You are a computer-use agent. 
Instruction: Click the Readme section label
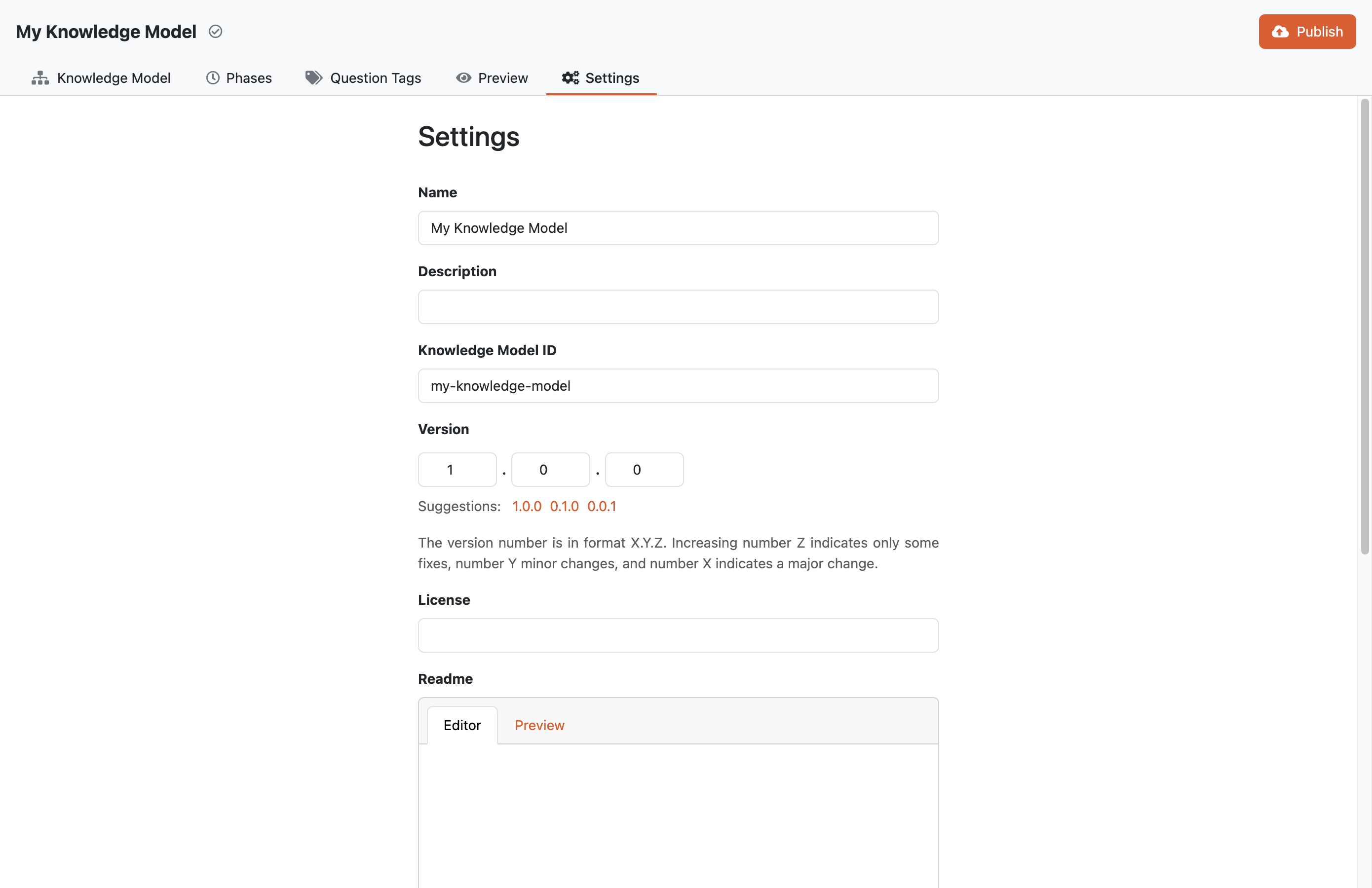click(445, 679)
